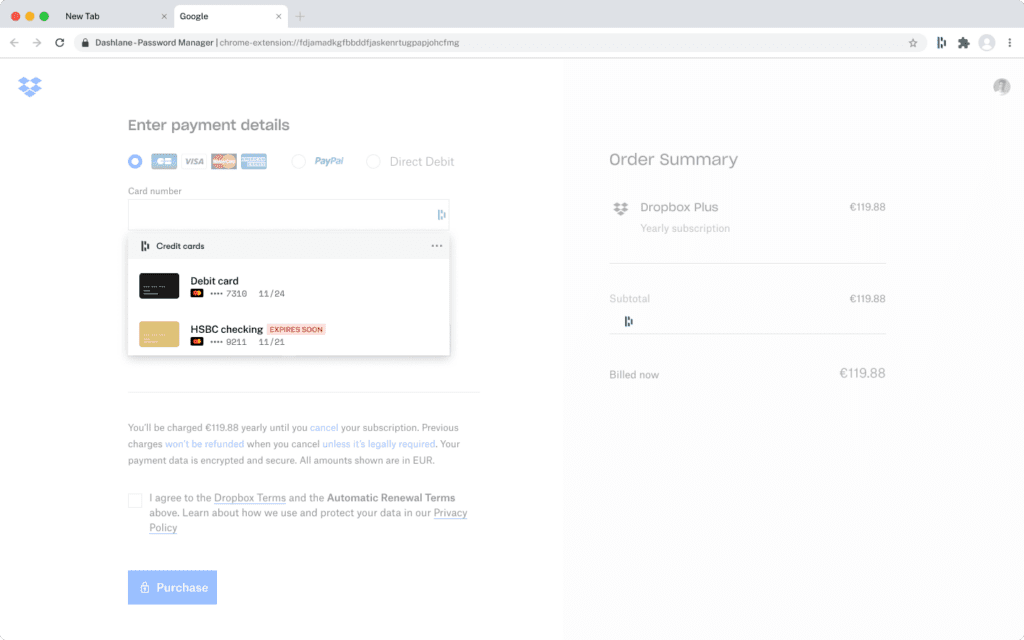1024x640 pixels.
Task: Select the Visa payment icon
Action: pyautogui.click(x=194, y=161)
